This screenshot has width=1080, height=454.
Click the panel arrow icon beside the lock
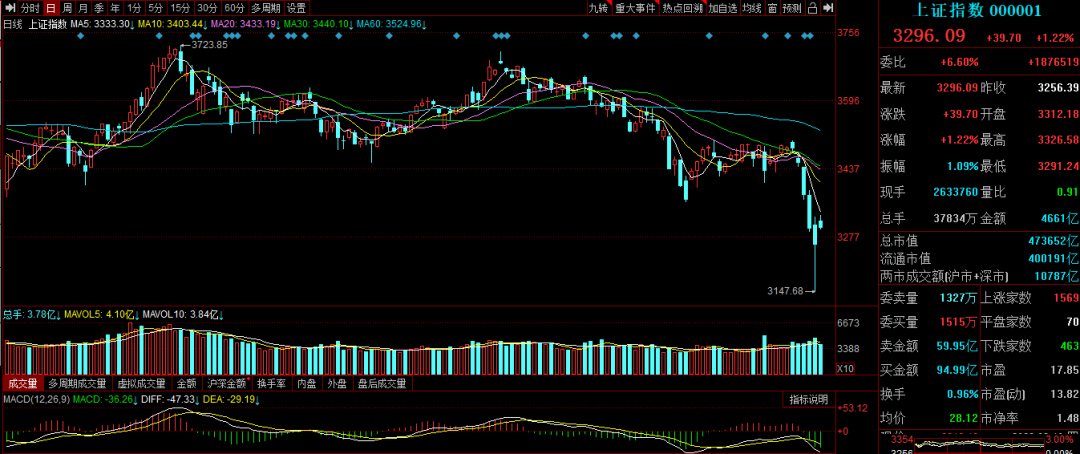click(828, 8)
